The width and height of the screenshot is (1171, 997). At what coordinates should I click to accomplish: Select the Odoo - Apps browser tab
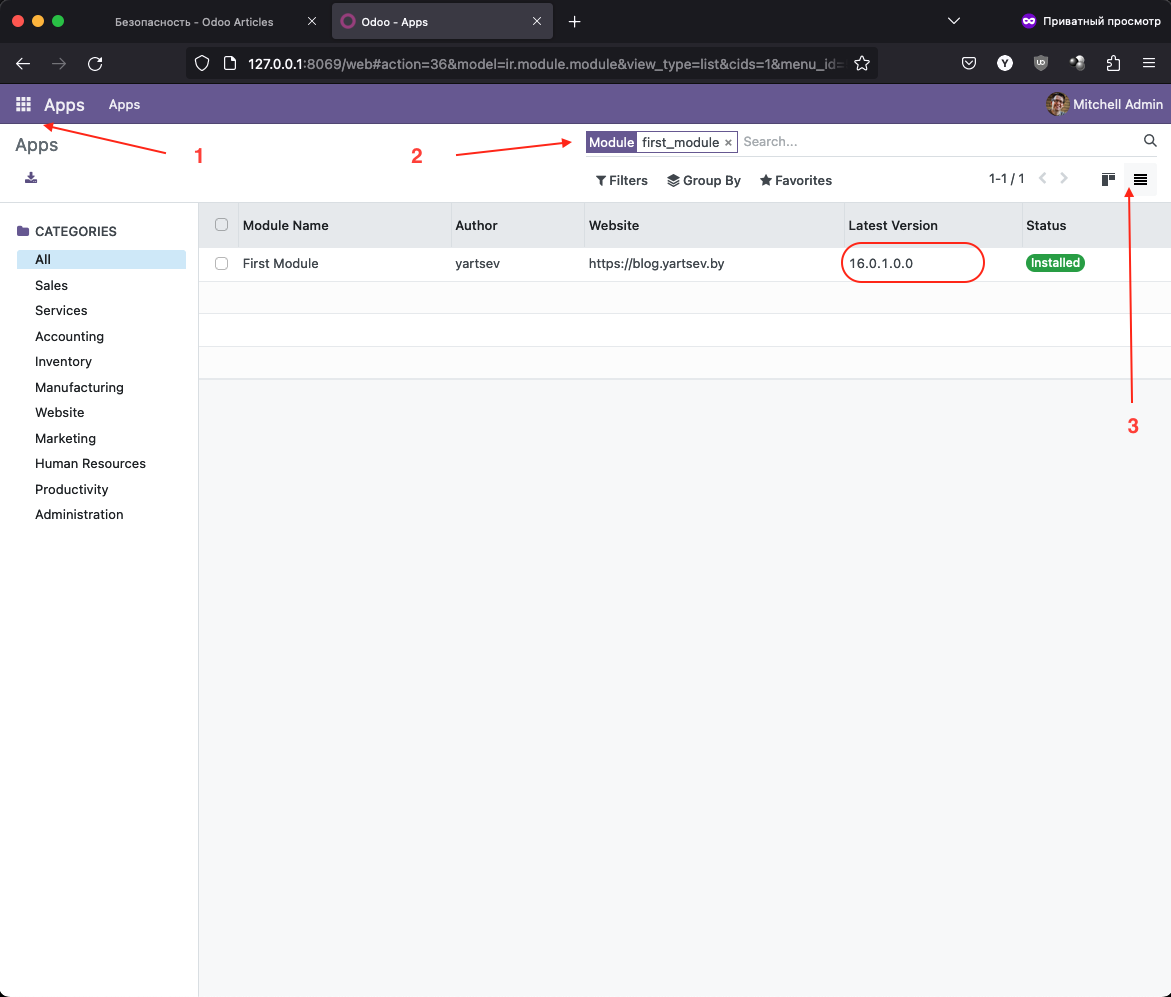pos(442,22)
